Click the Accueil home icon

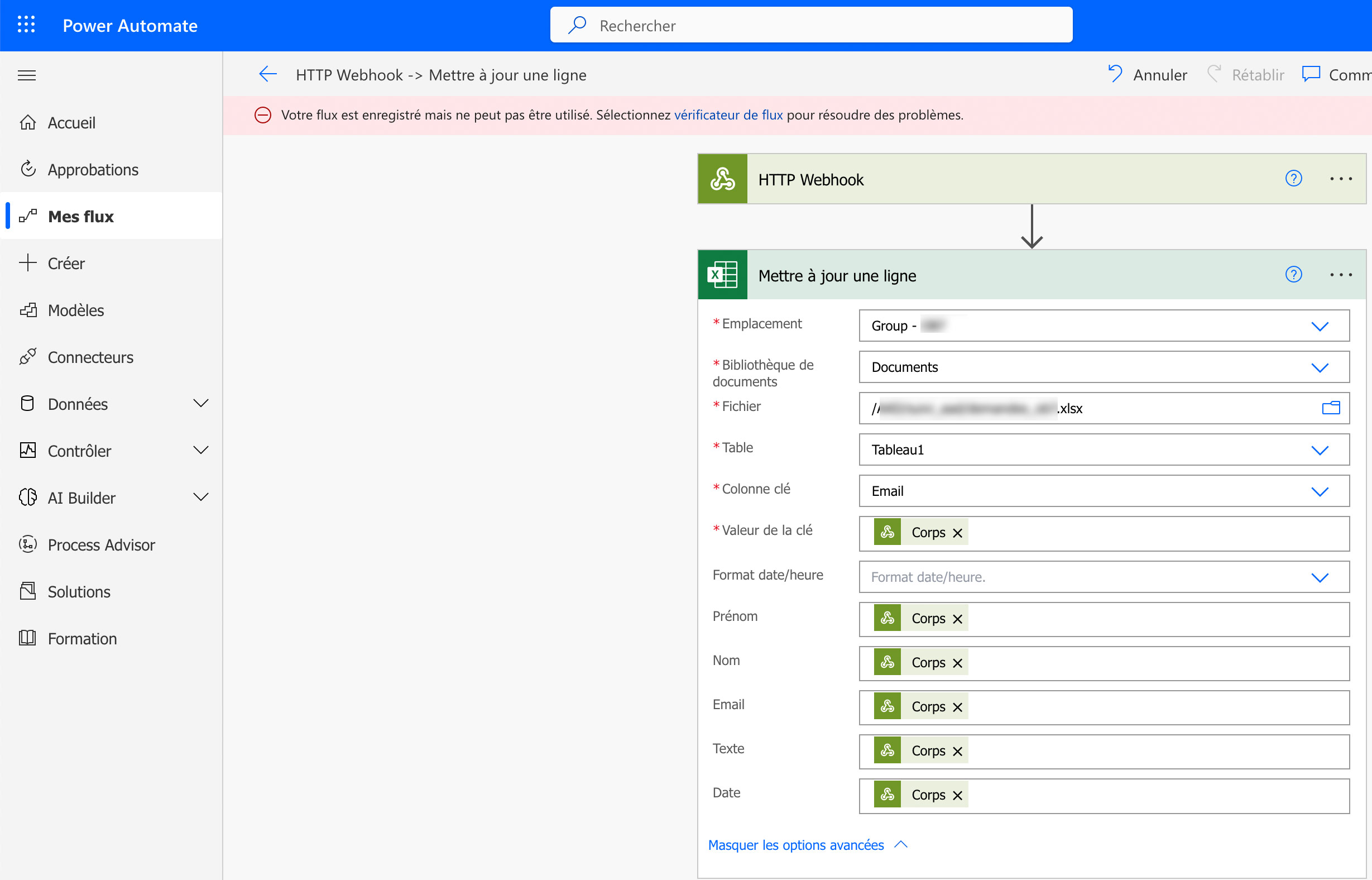coord(27,122)
